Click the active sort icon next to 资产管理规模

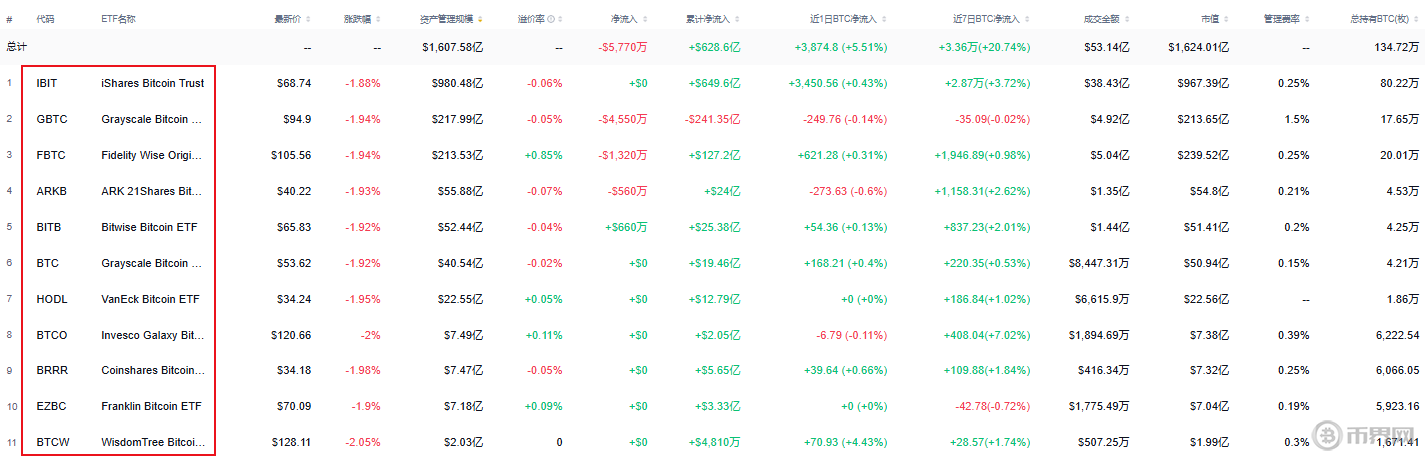point(480,19)
